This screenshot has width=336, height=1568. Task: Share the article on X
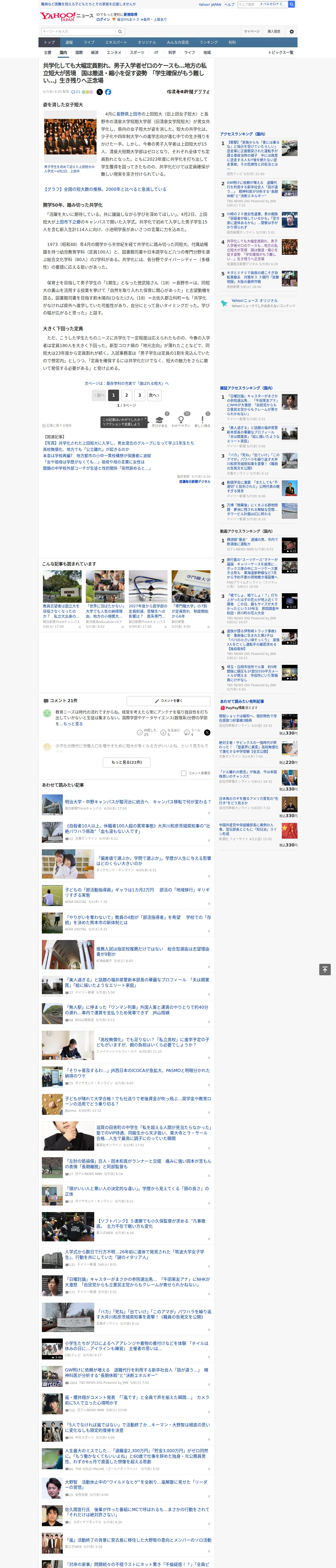[x=100, y=92]
